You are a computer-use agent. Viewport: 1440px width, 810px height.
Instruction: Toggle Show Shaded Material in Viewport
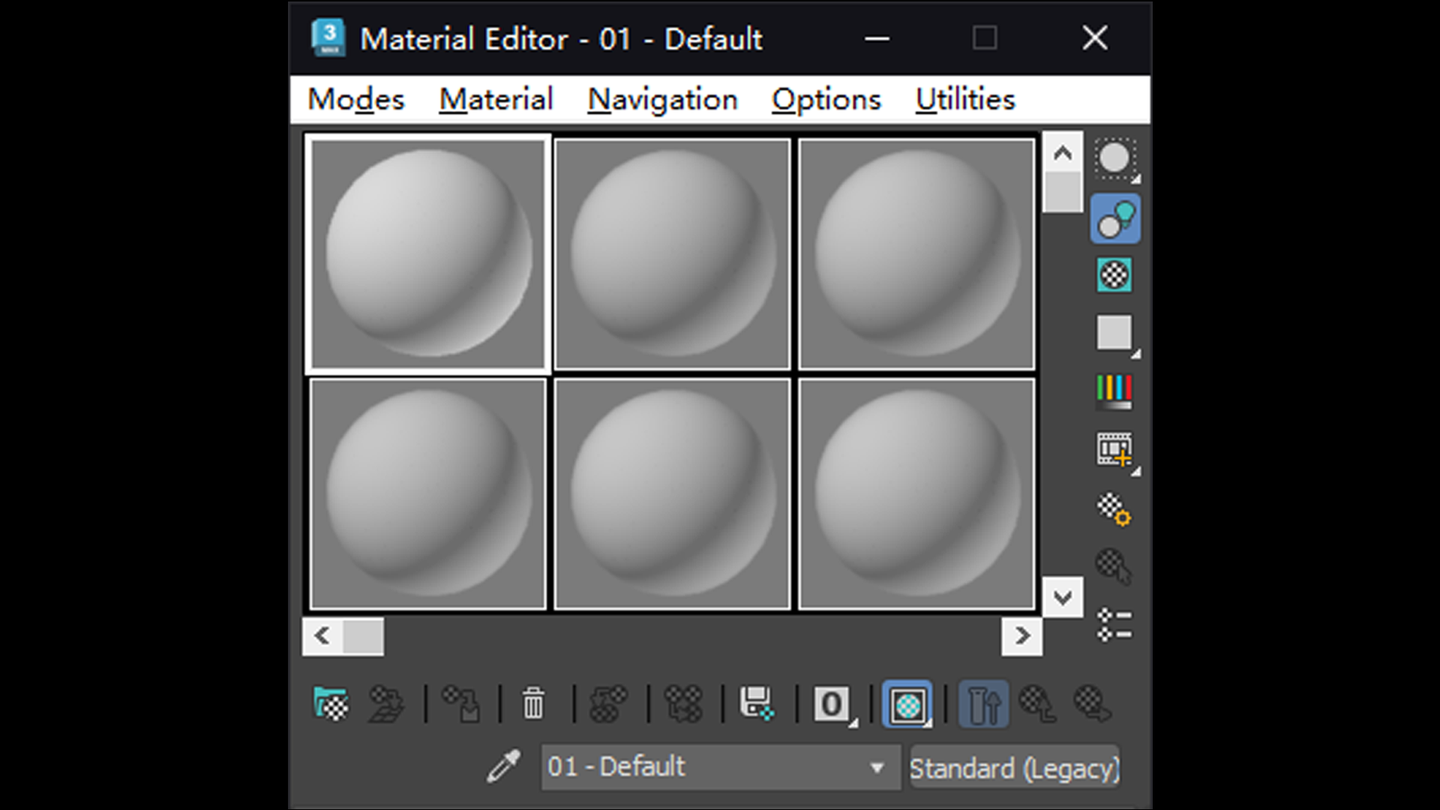pos(908,703)
